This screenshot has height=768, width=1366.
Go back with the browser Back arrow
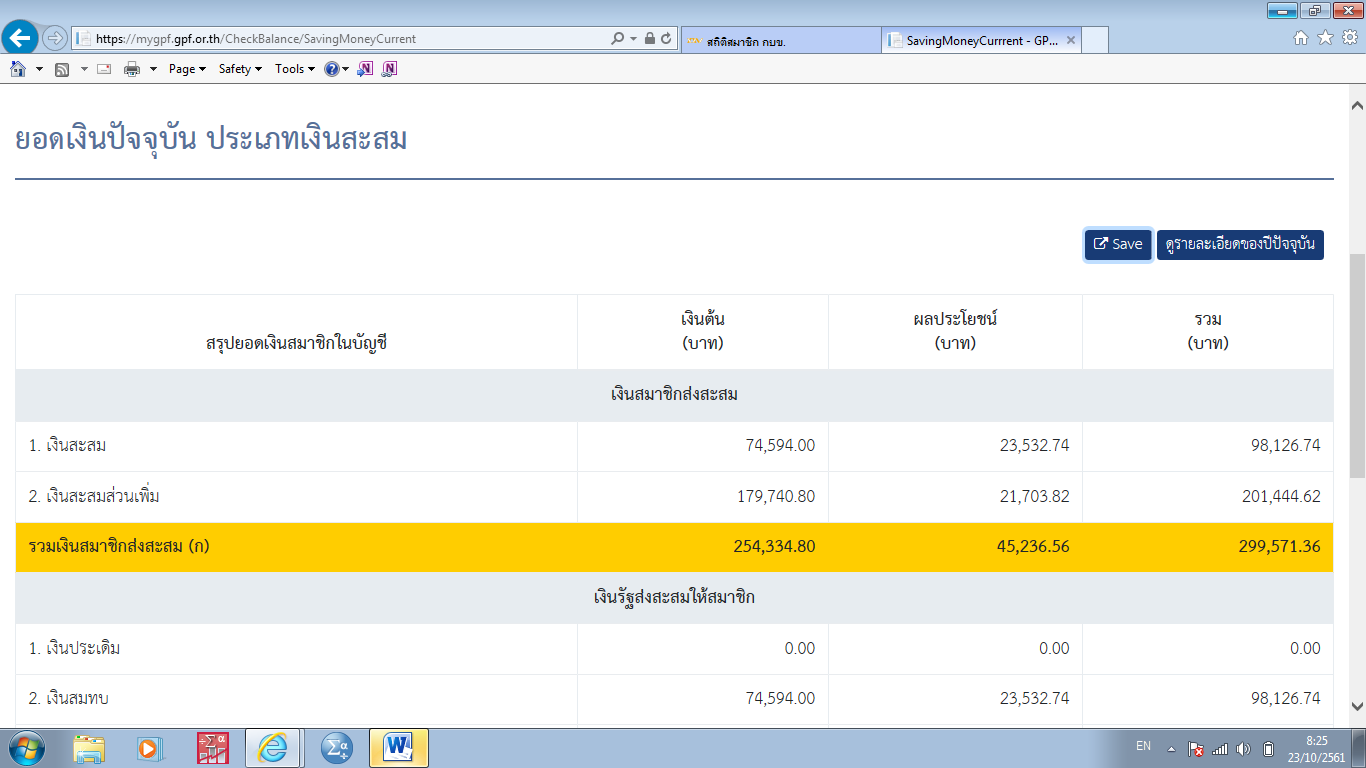click(20, 39)
